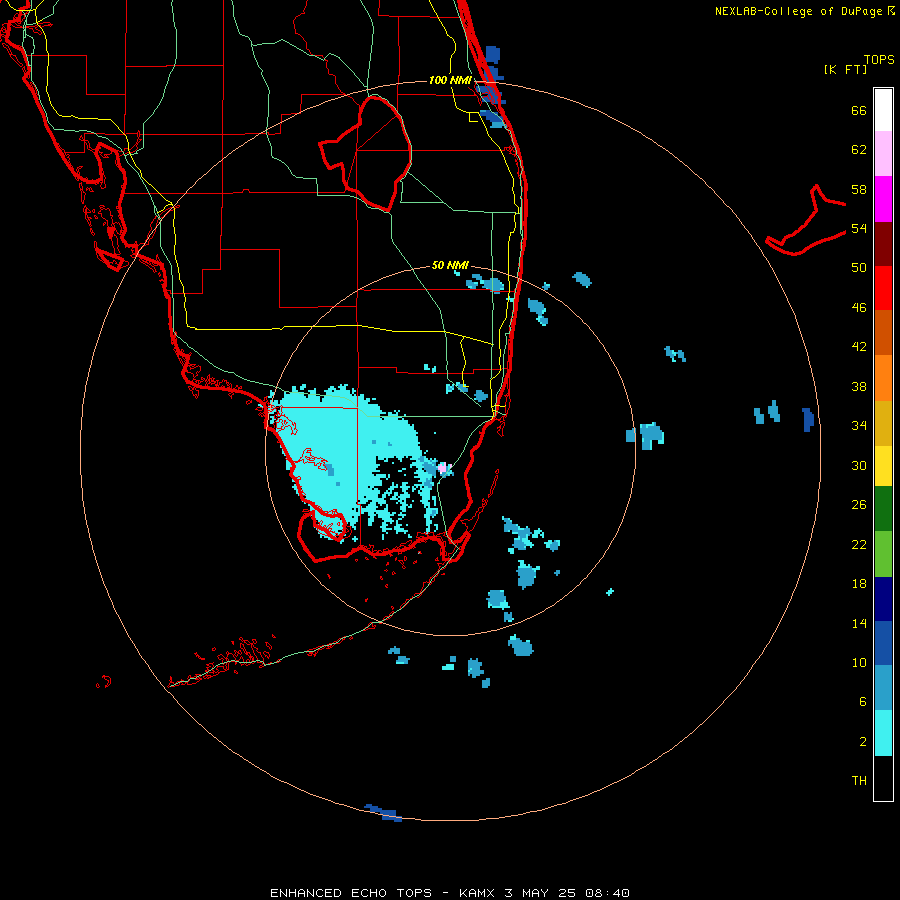Viewport: 900px width, 900px height.
Task: Click legend value 66
Action: 859,110
